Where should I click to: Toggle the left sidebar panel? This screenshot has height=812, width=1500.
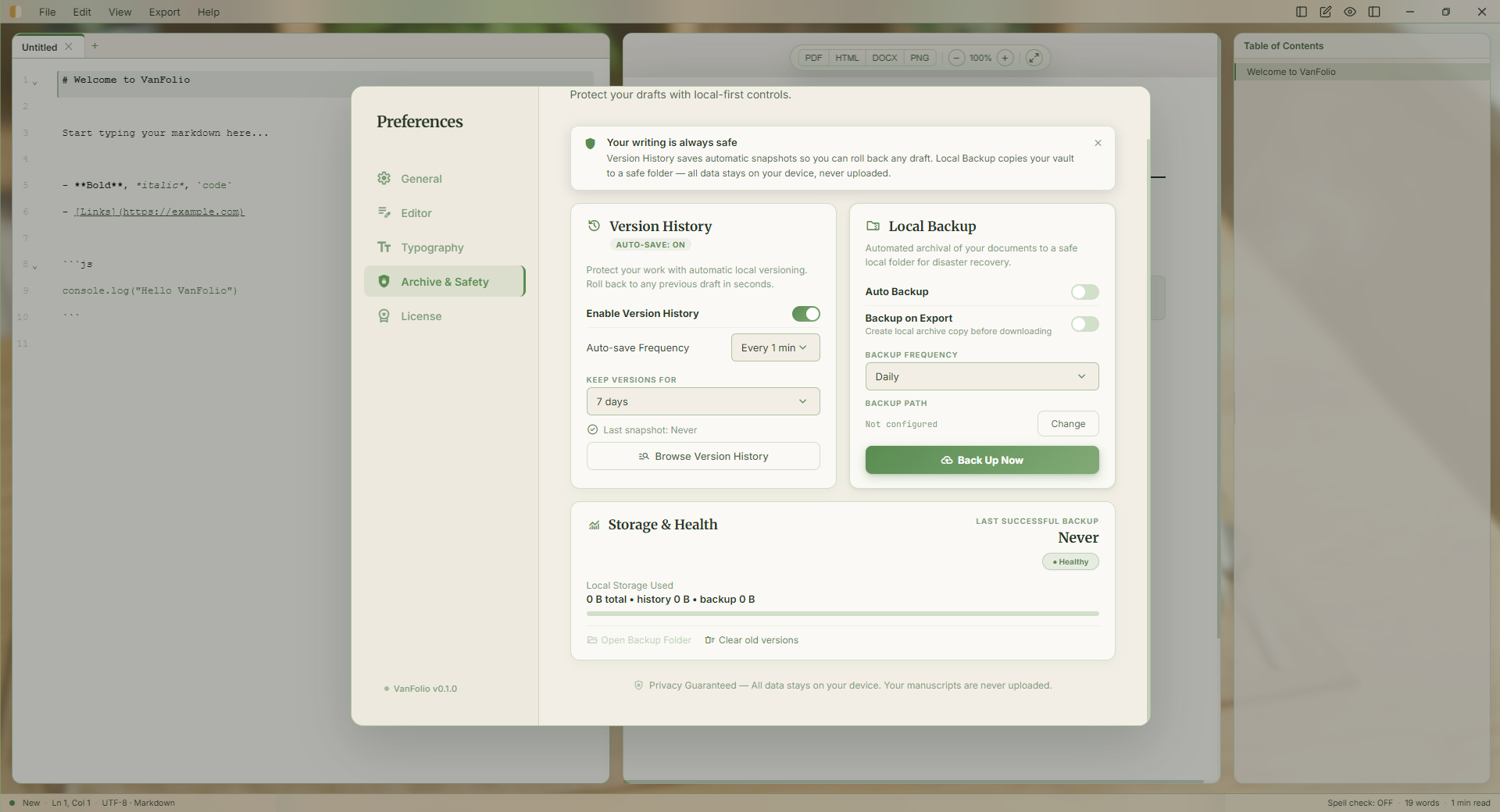tap(1300, 12)
